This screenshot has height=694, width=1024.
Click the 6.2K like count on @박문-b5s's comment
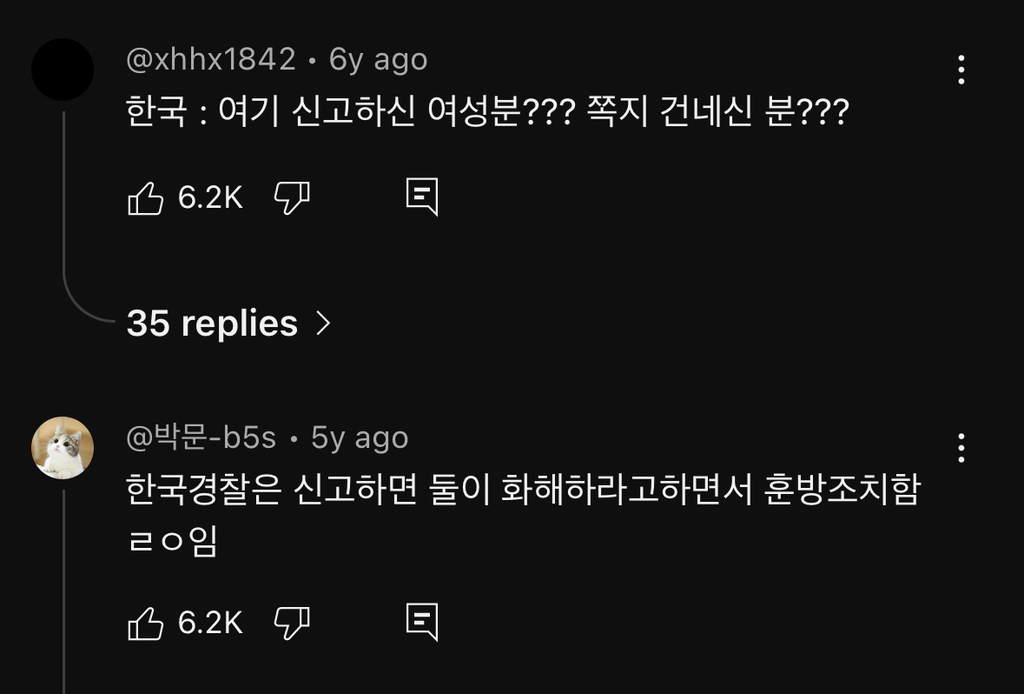[x=210, y=623]
